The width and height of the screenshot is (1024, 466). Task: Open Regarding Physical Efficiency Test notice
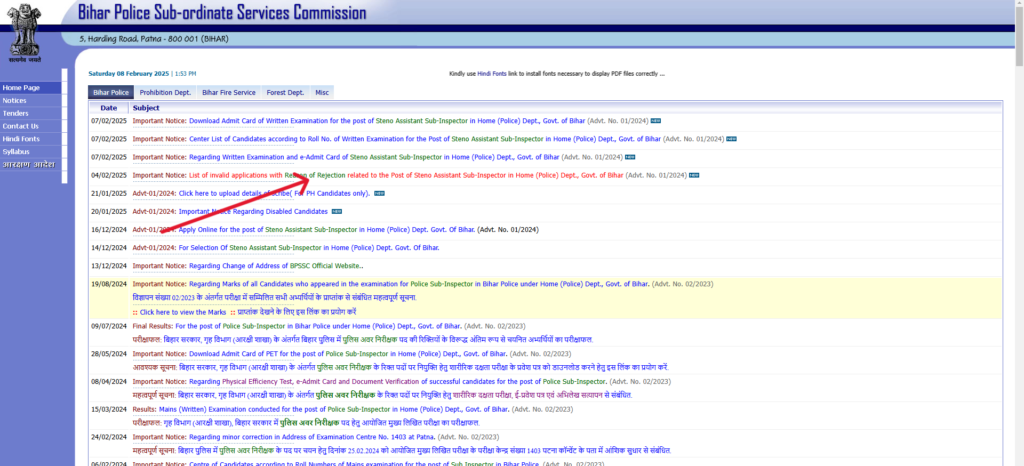click(x=398, y=381)
